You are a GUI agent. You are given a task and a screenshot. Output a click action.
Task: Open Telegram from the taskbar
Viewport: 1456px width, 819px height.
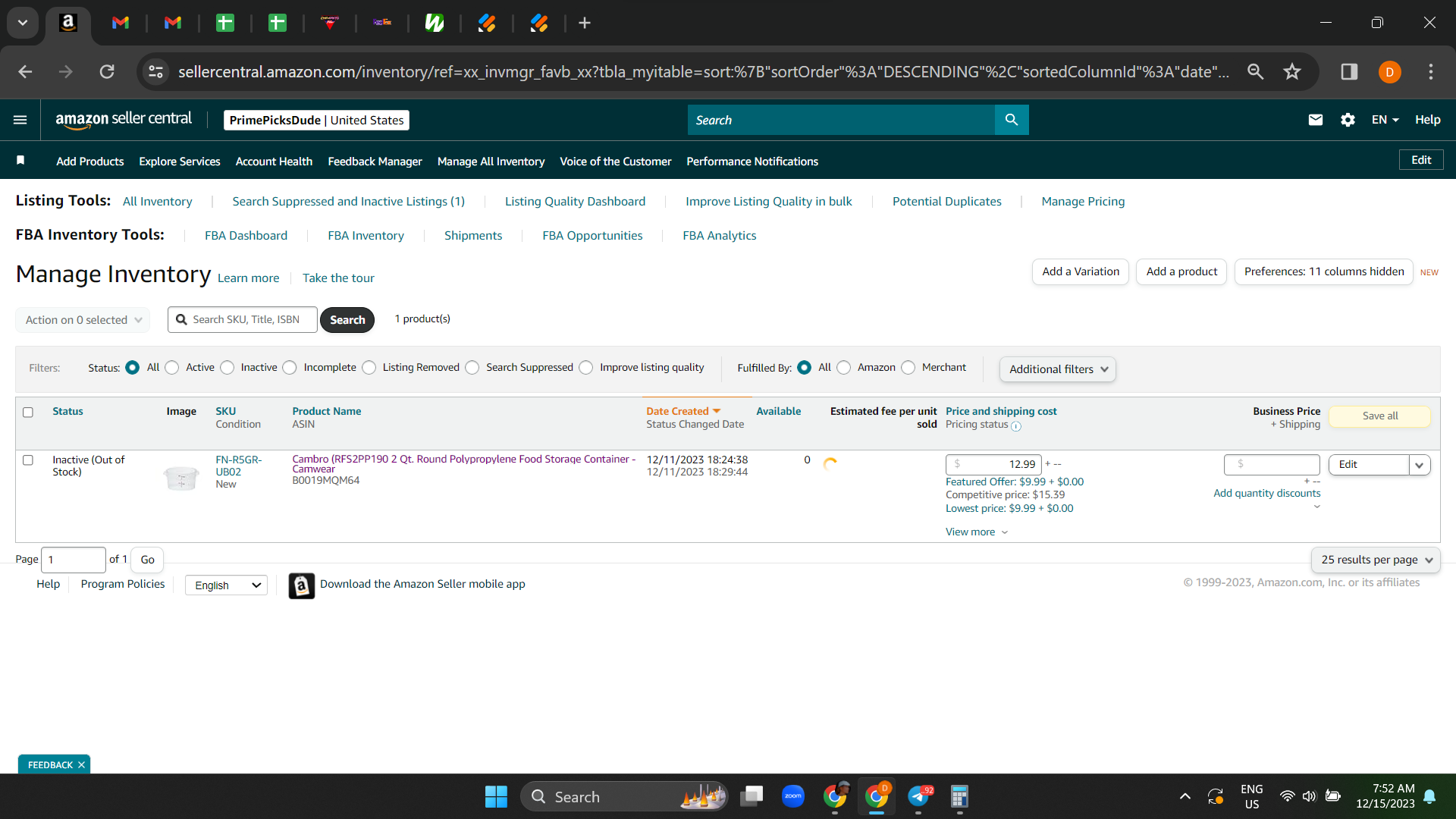coord(918,796)
